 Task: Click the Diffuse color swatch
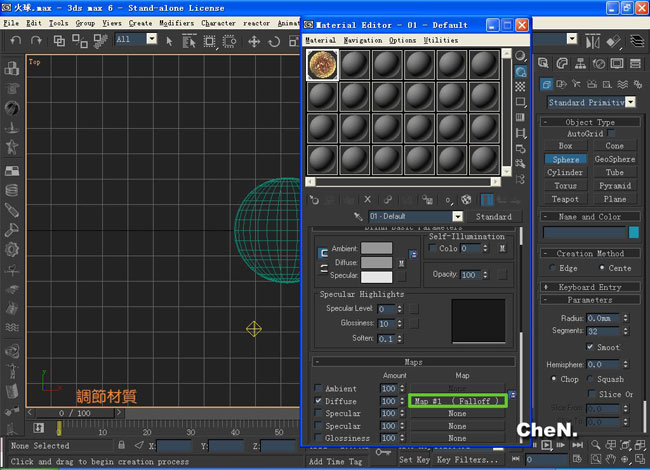click(x=376, y=262)
